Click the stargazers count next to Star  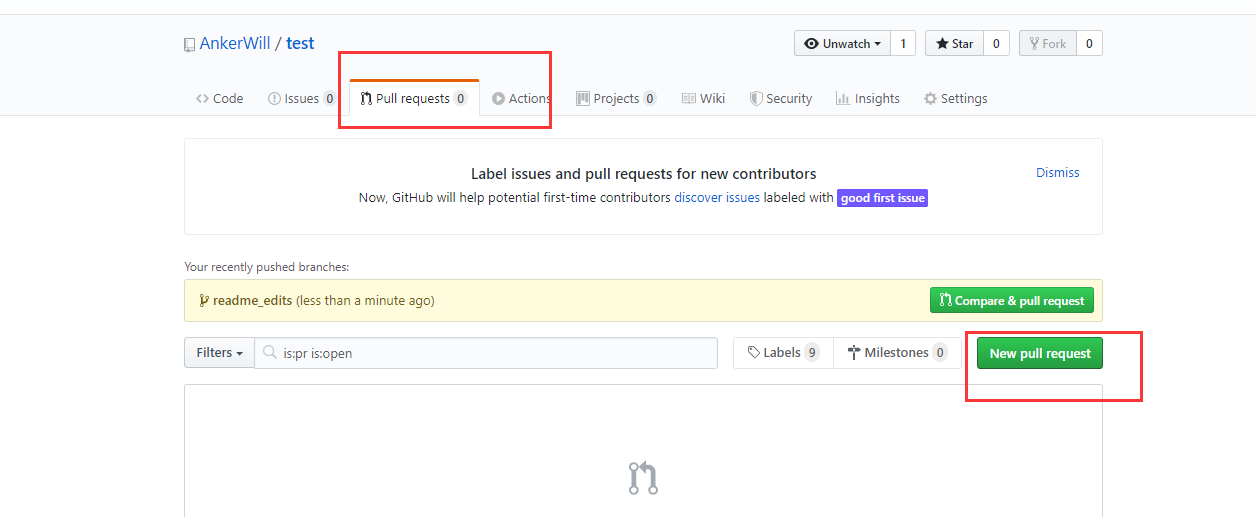(x=996, y=43)
